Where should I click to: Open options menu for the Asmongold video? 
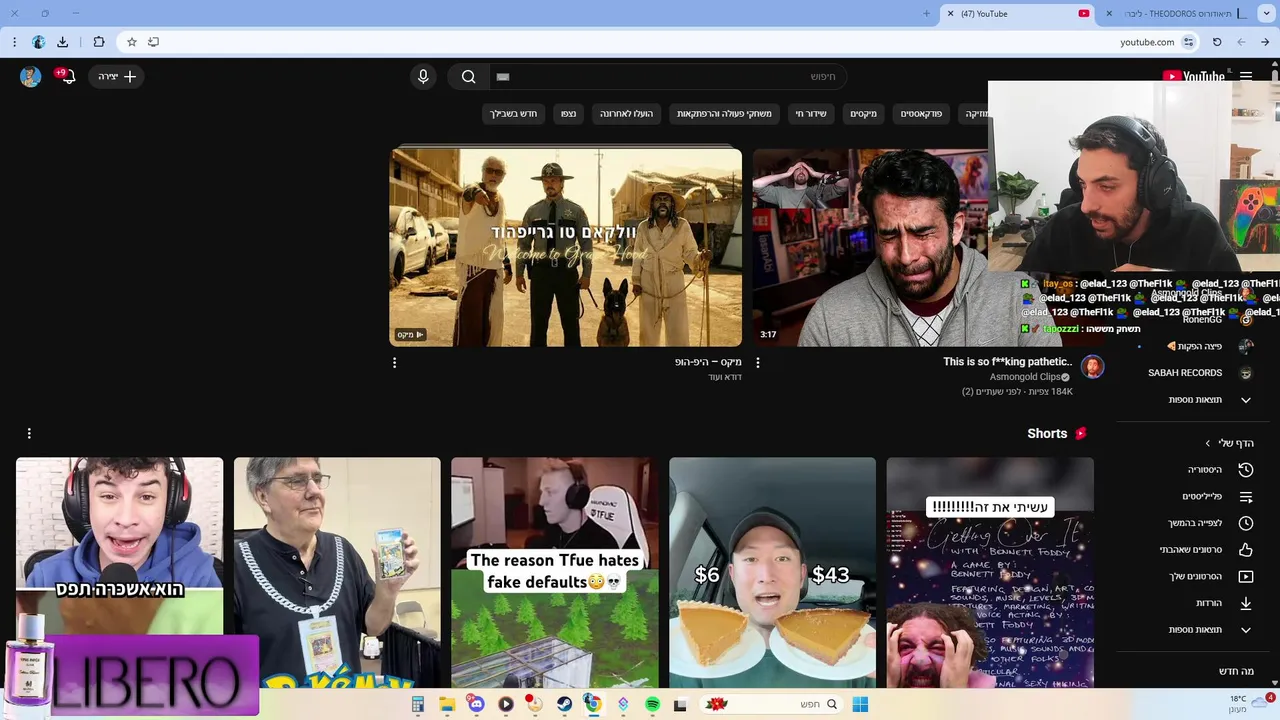(757, 363)
